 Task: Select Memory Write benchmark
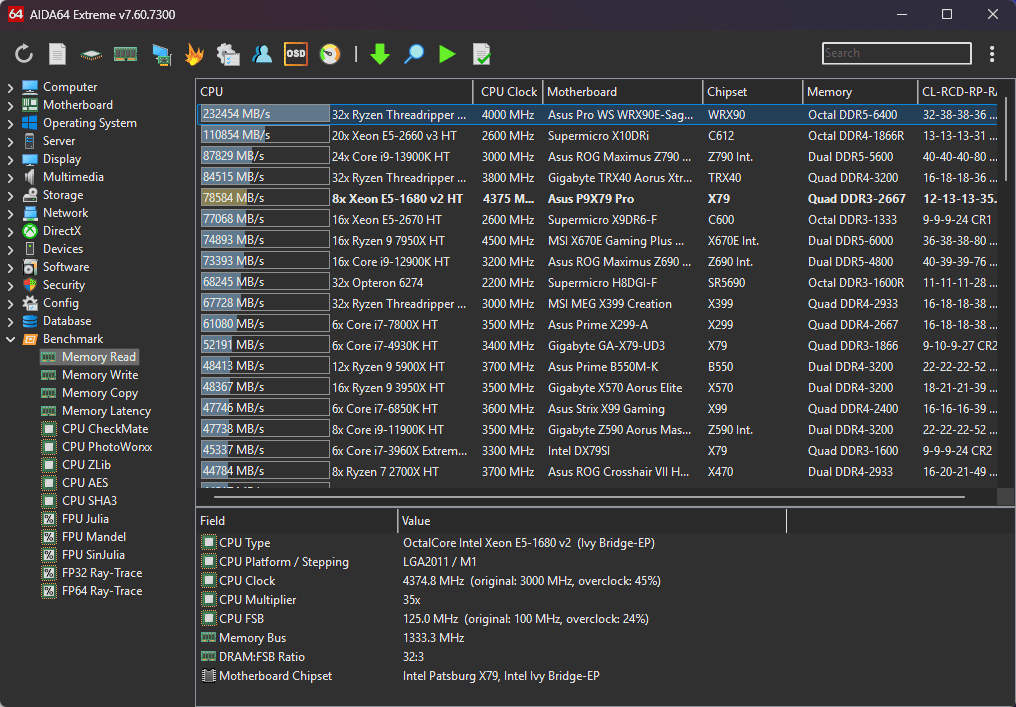click(x=99, y=375)
